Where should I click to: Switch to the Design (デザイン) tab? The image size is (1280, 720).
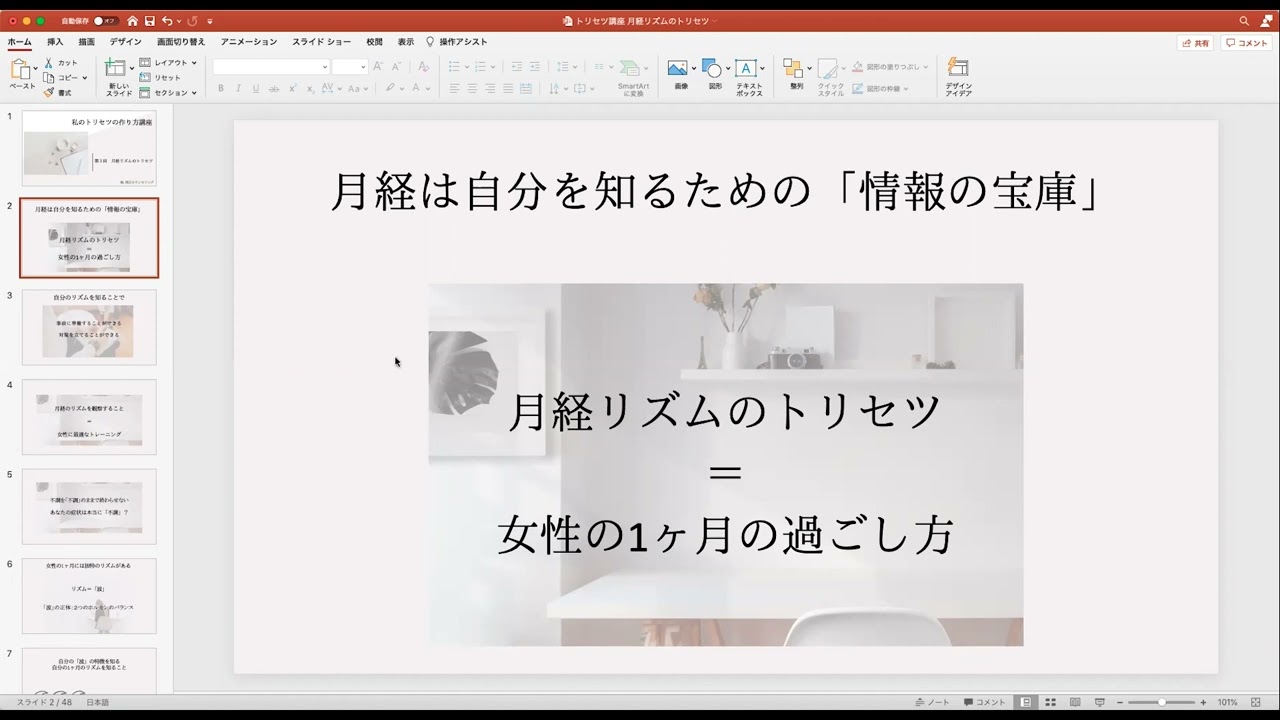125,42
